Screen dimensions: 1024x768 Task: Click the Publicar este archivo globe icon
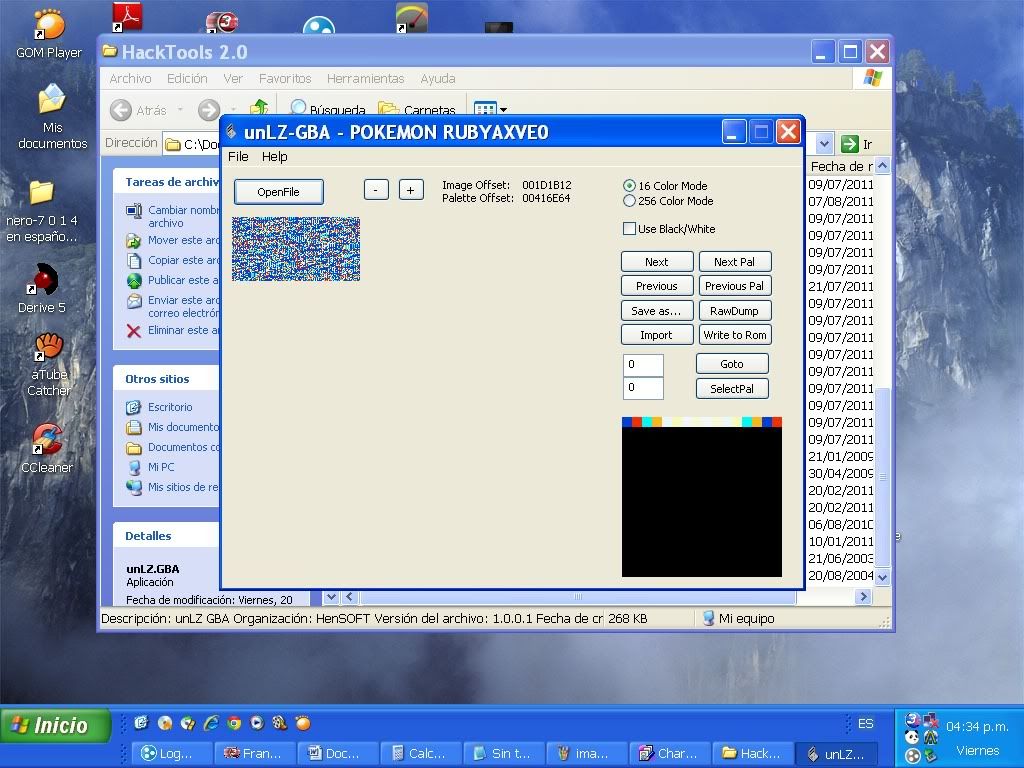(x=134, y=281)
